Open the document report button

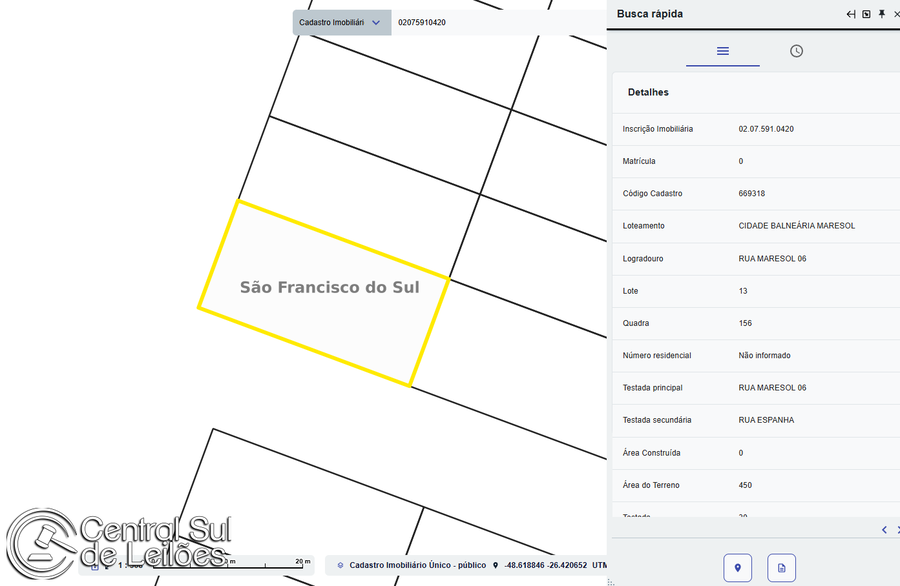point(781,568)
